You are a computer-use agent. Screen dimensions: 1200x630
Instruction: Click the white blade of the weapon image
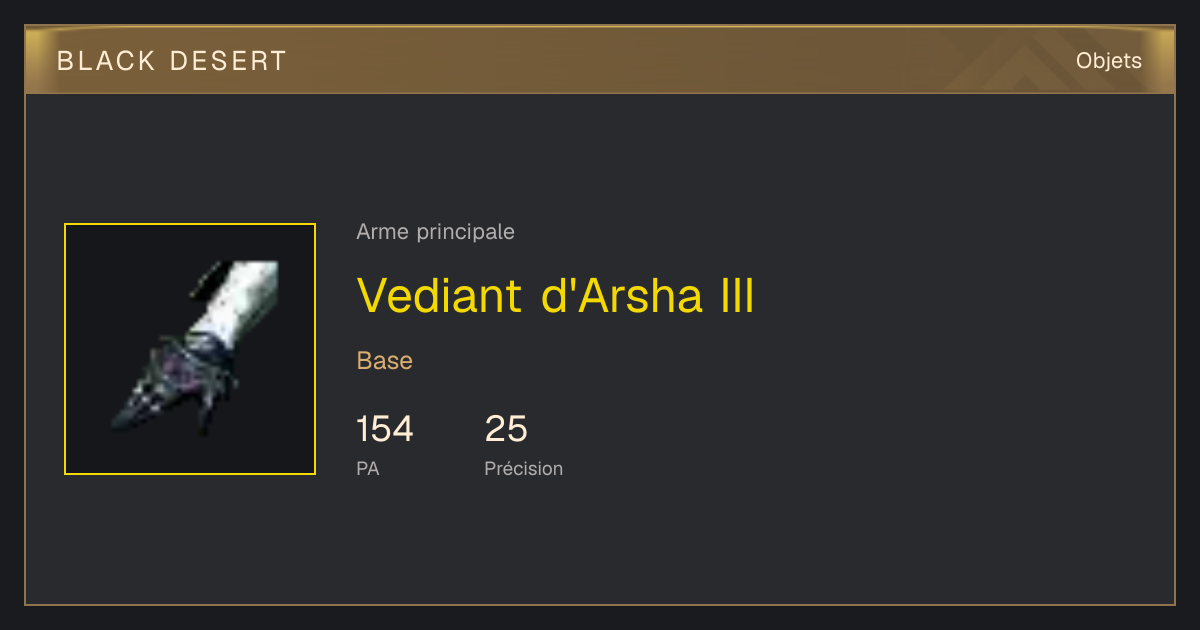point(240,300)
